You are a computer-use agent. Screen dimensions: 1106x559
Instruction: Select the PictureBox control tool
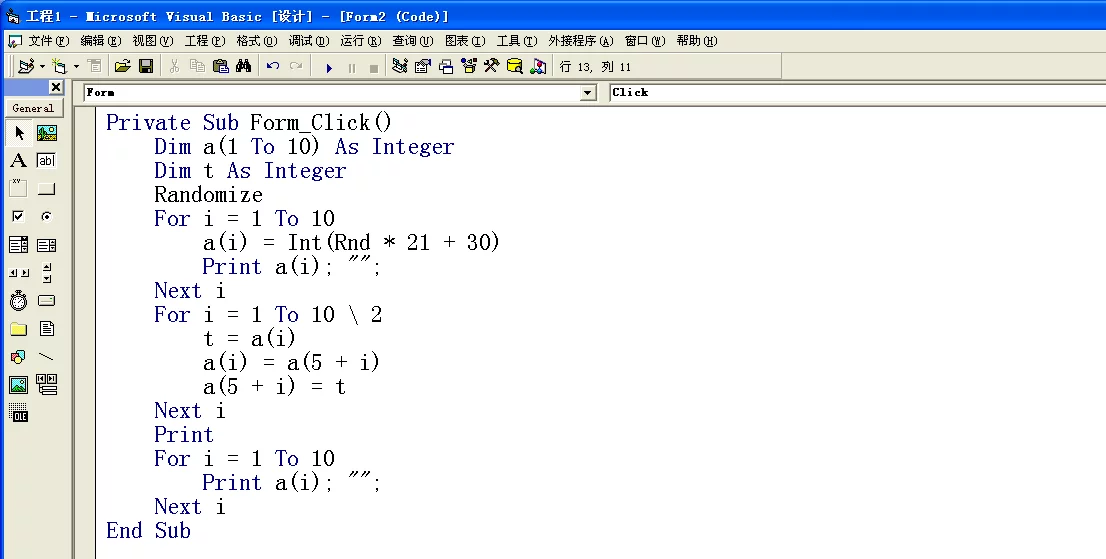click(47, 133)
